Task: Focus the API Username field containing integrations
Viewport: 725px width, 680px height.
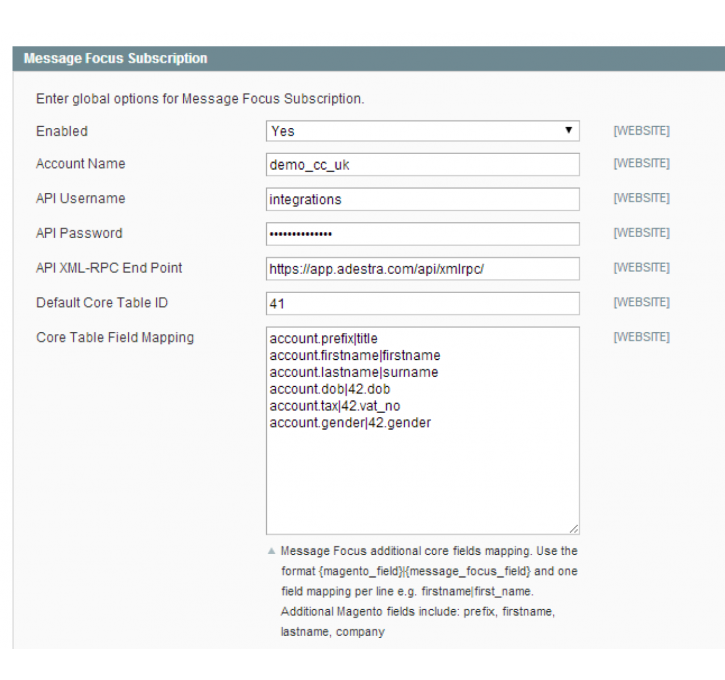Action: [422, 199]
